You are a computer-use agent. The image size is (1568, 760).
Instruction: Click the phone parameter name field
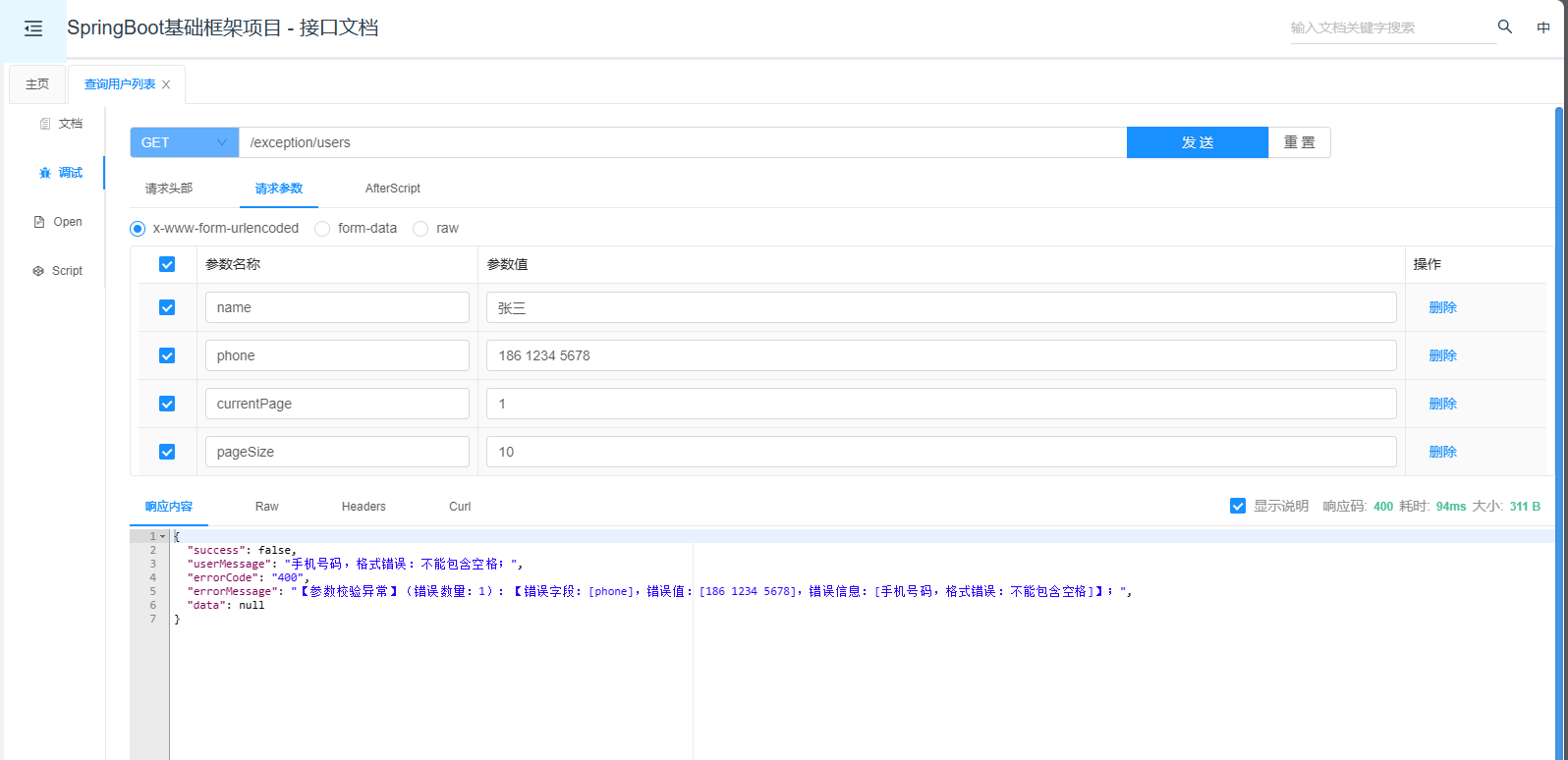point(337,355)
